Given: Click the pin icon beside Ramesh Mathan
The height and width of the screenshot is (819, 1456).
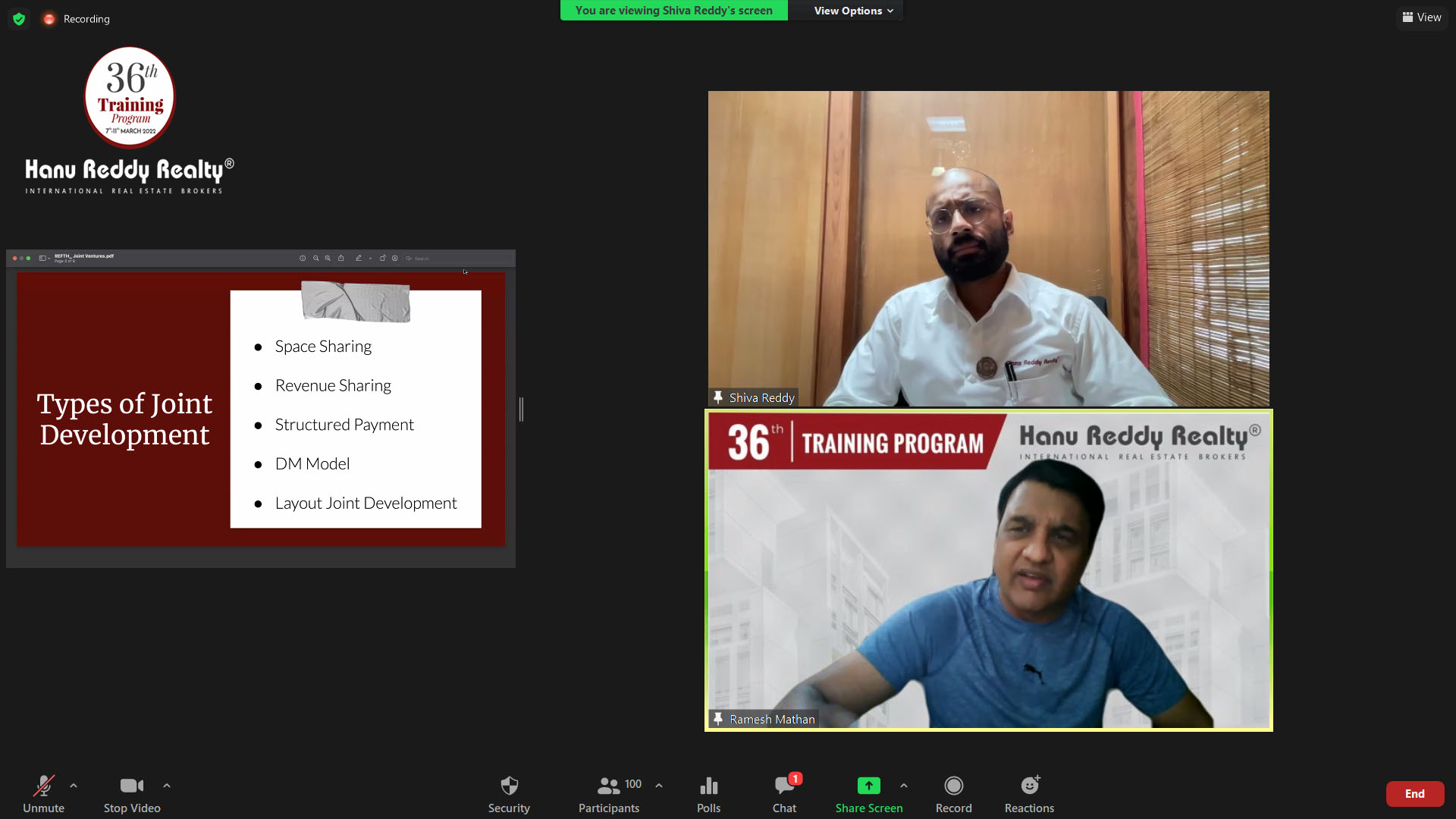Looking at the screenshot, I should pos(717,719).
